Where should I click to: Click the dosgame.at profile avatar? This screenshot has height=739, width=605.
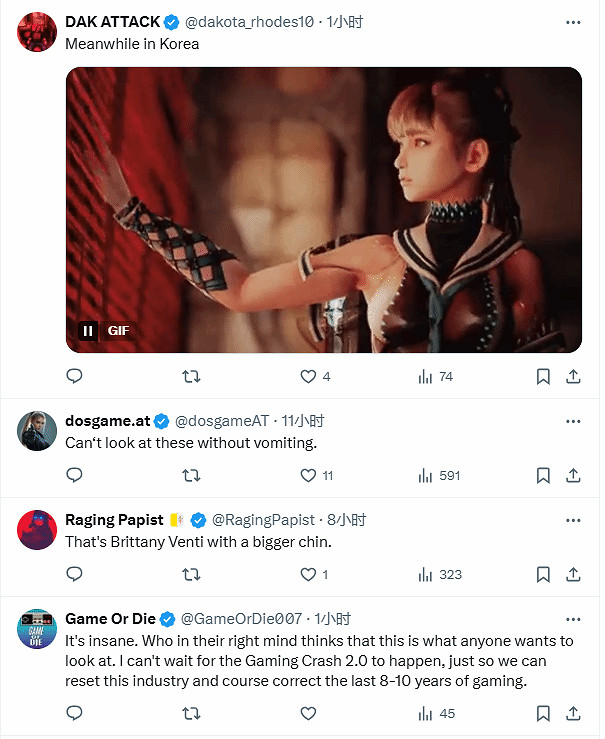tap(37, 431)
